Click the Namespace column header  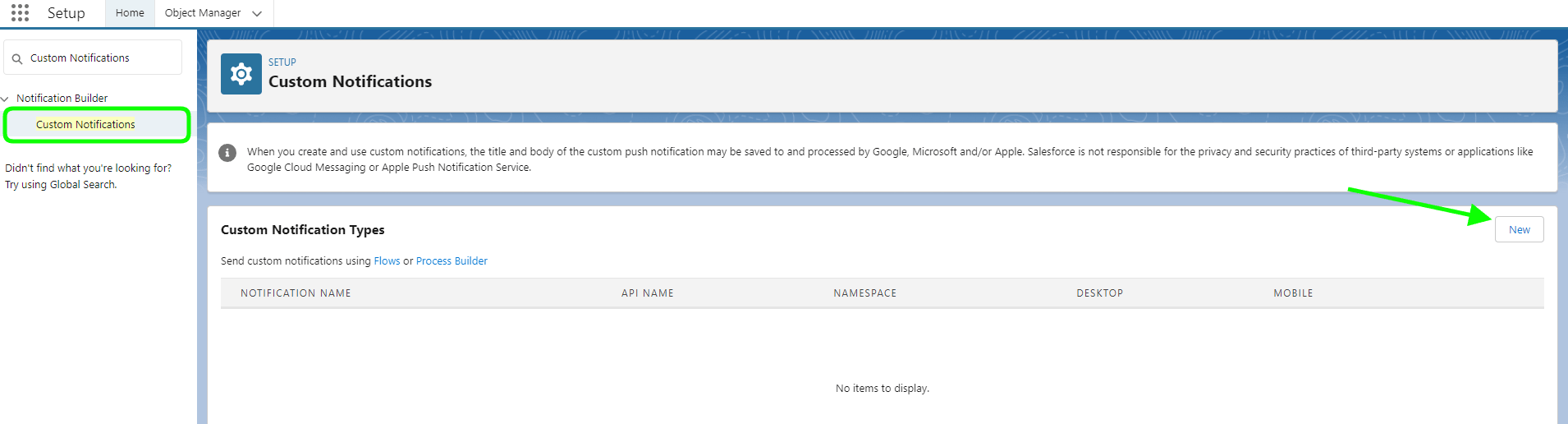click(x=865, y=293)
